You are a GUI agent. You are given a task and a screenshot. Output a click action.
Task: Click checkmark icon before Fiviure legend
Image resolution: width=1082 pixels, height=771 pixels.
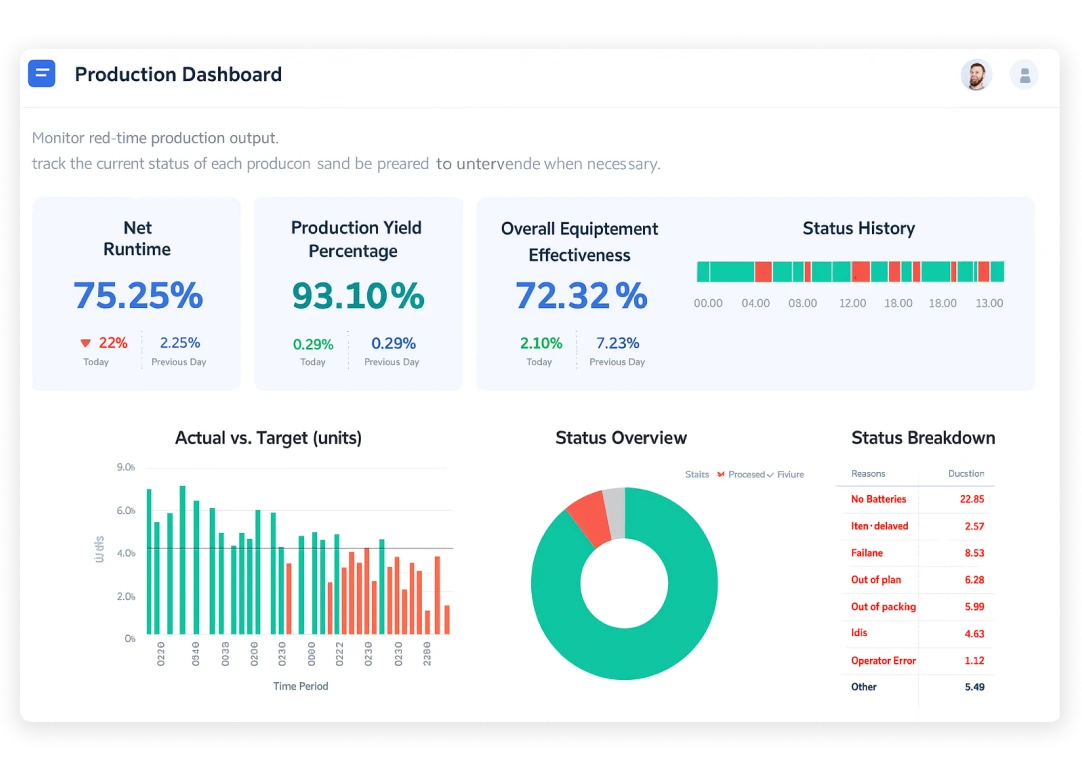pyautogui.click(x=770, y=475)
